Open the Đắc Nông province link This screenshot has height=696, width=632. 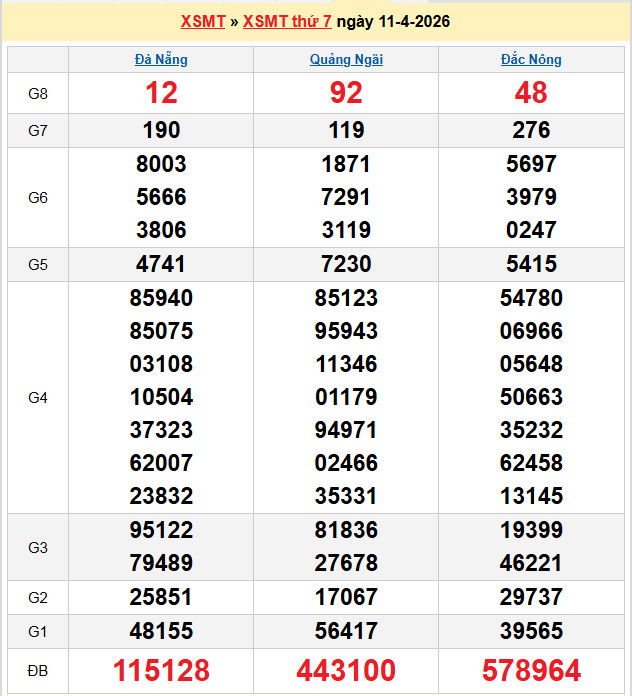point(531,59)
